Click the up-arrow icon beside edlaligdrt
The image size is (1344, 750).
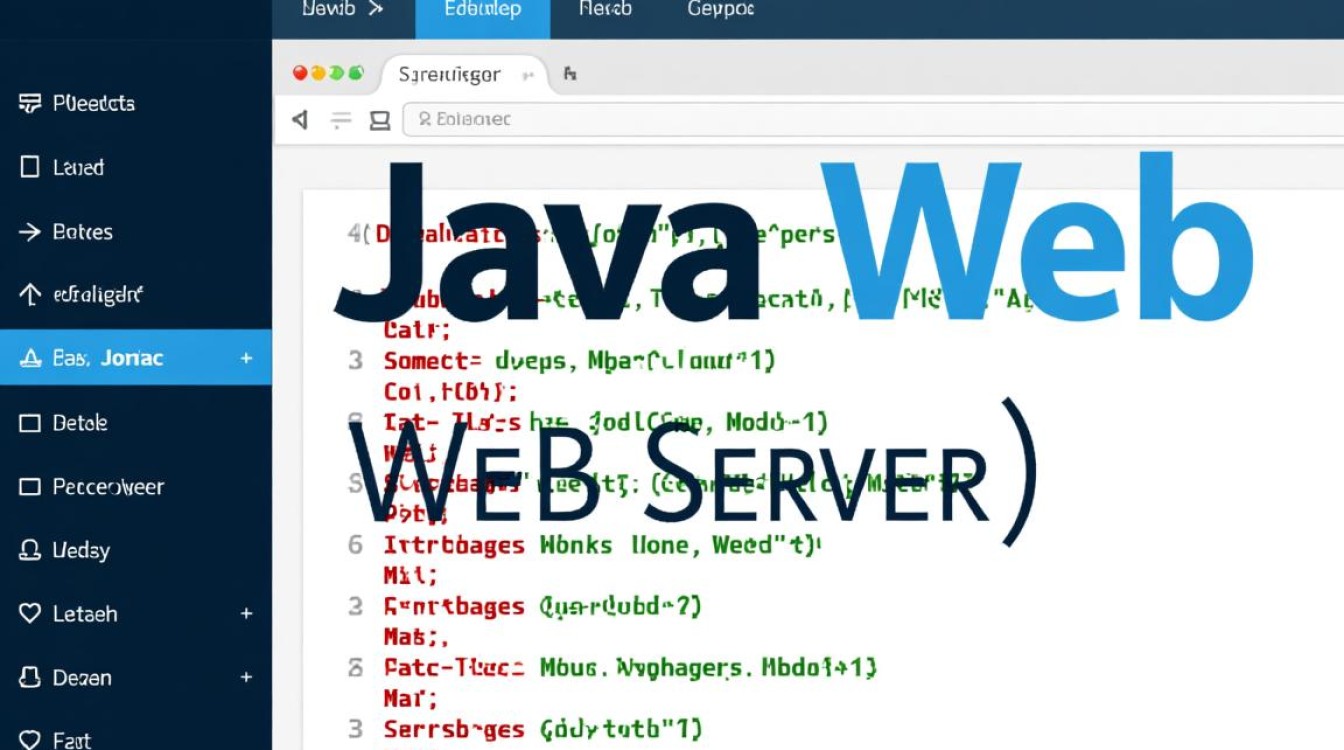coord(30,295)
